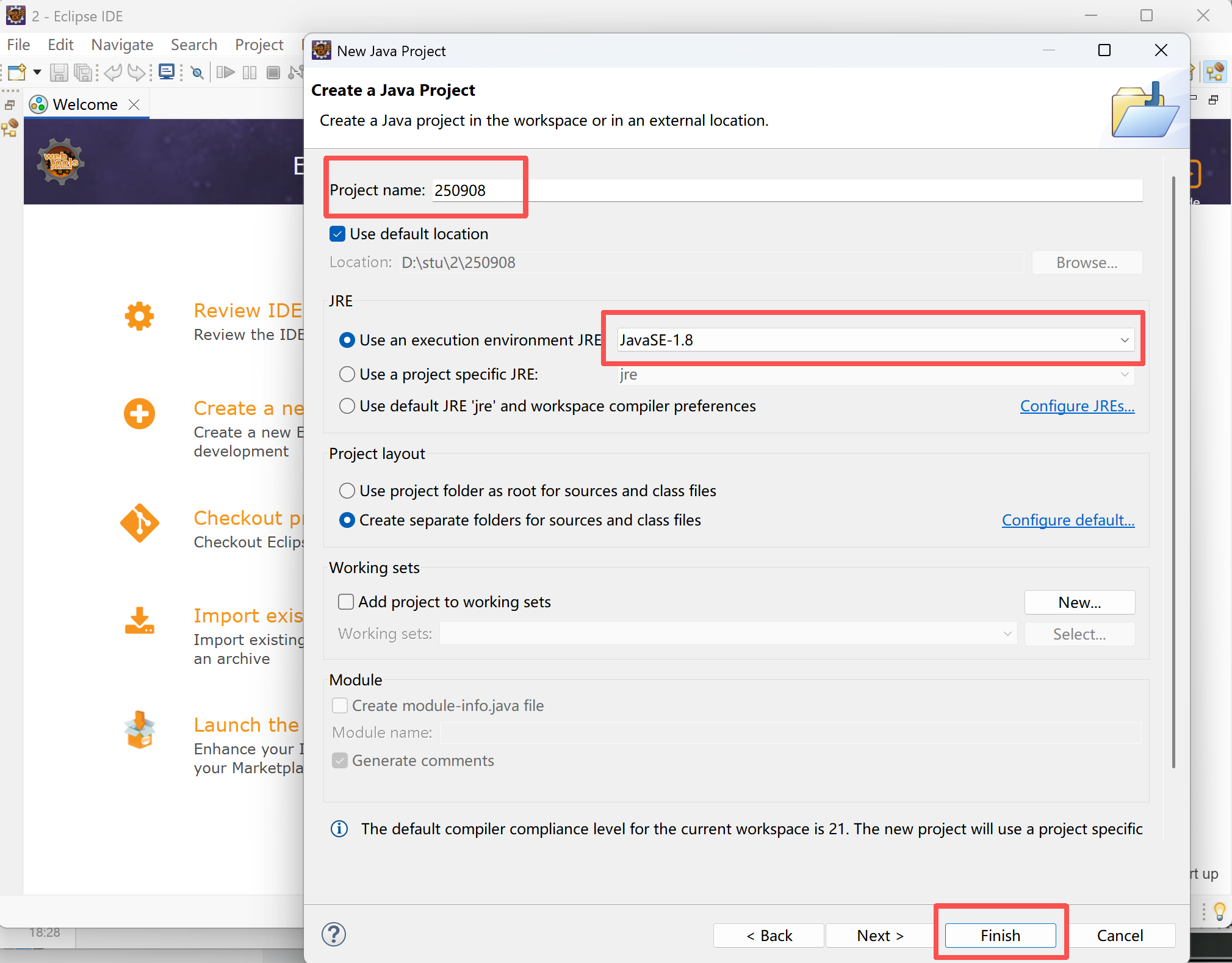Click the Save floppy disk icon
1232x963 pixels.
point(59,73)
